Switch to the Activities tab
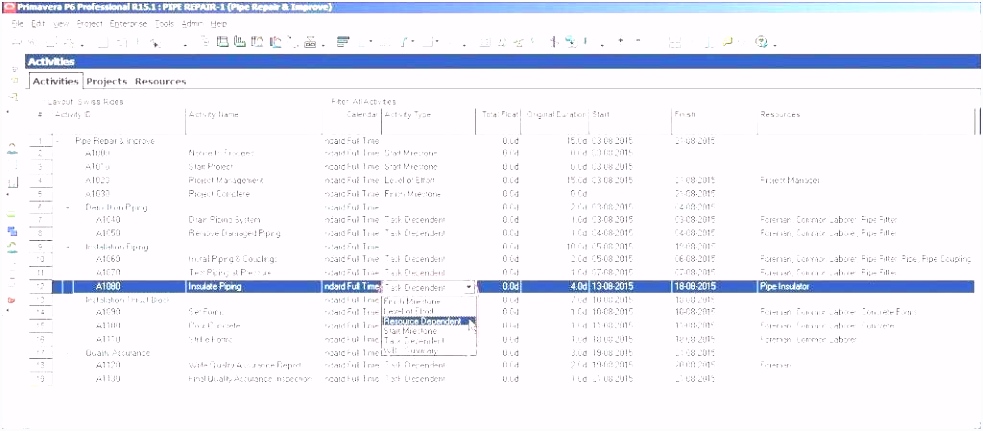 55,82
